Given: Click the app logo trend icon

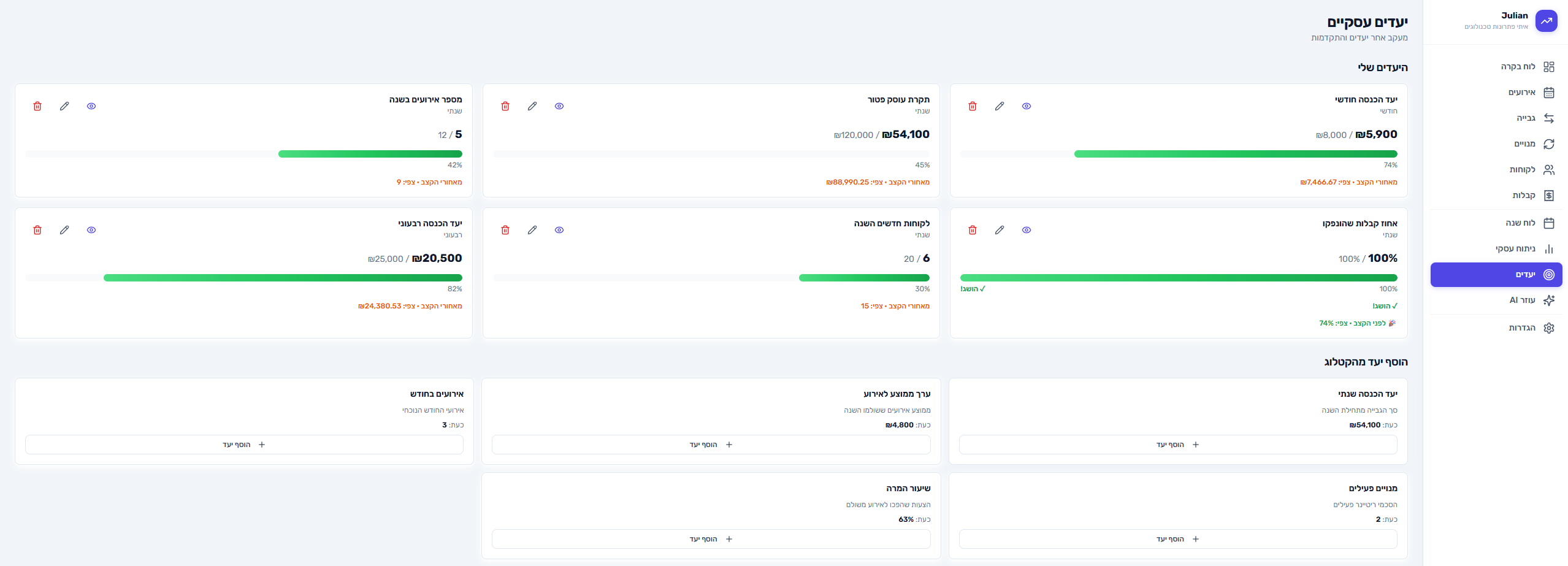Looking at the screenshot, I should click(x=1547, y=21).
